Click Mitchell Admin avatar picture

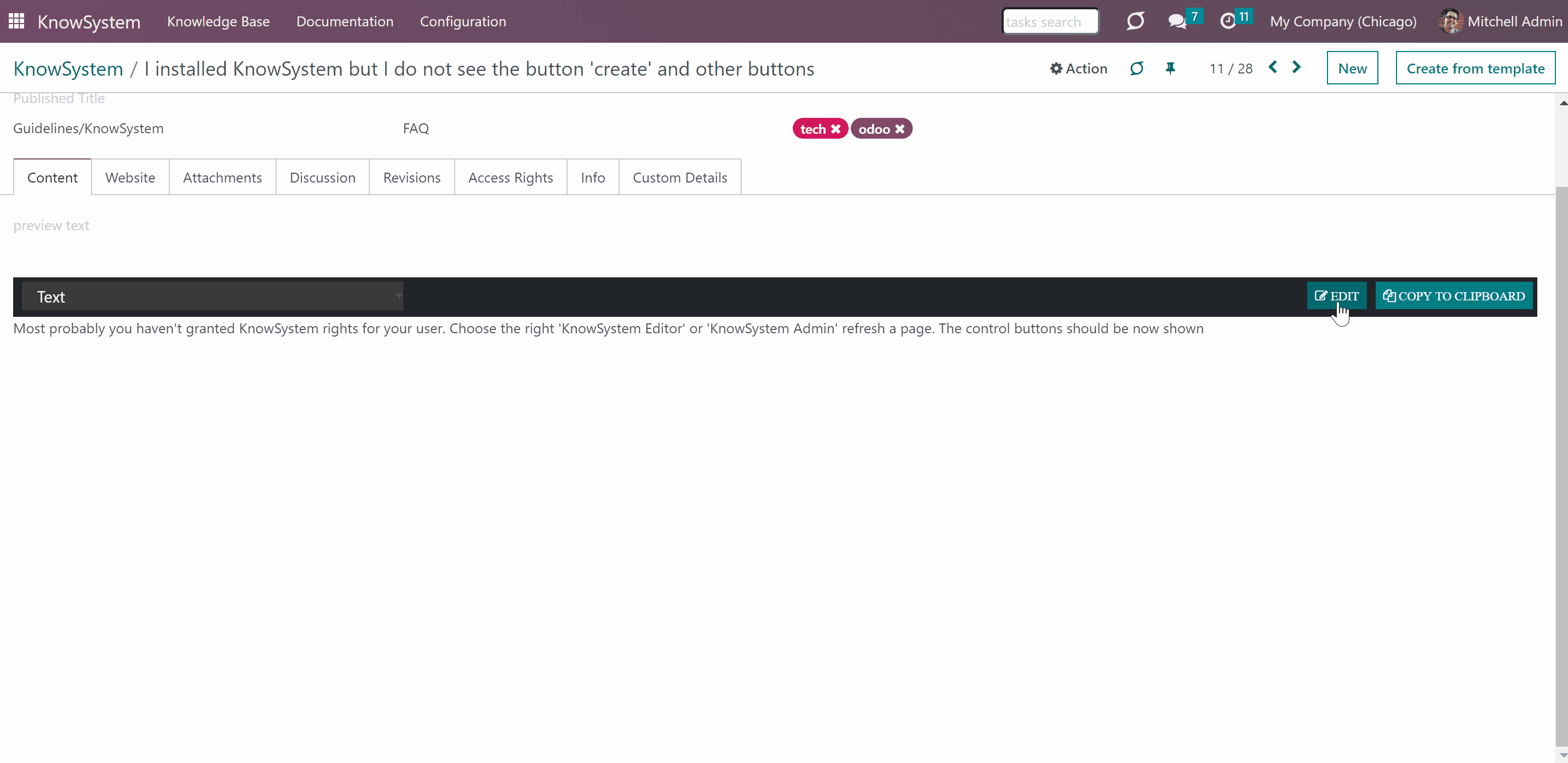pos(1451,21)
